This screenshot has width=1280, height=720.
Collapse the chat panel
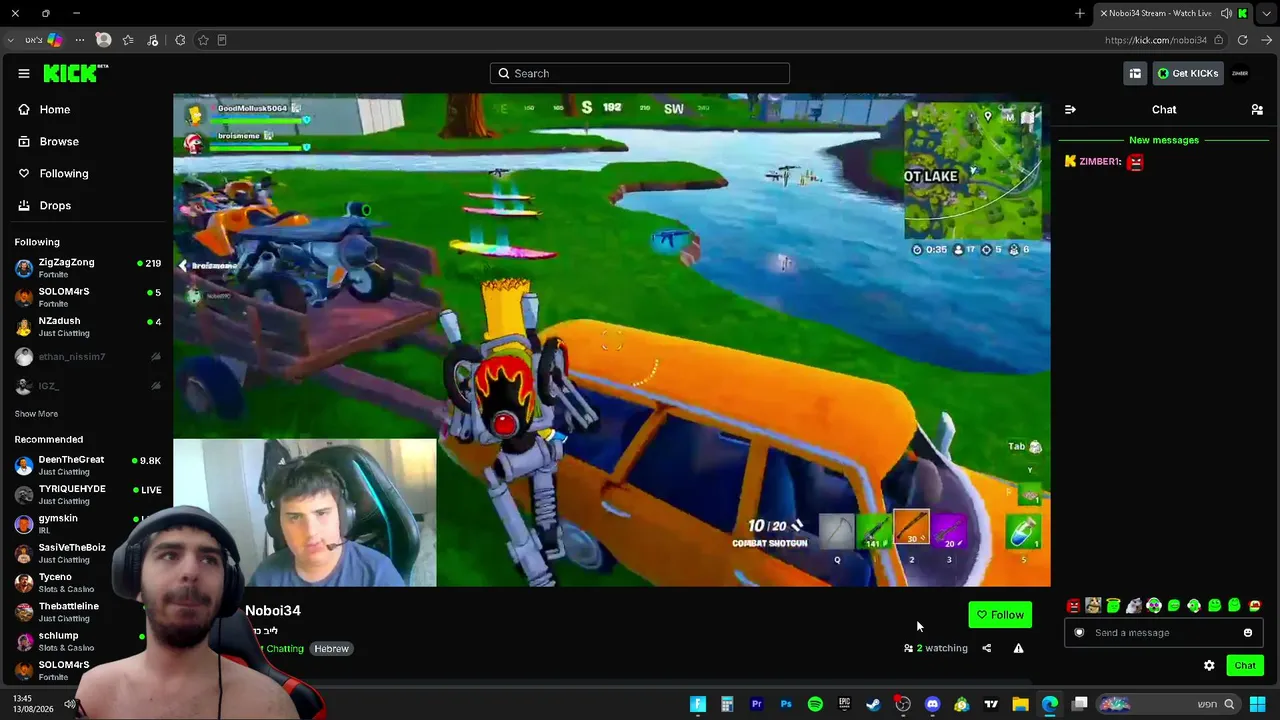tap(1070, 110)
